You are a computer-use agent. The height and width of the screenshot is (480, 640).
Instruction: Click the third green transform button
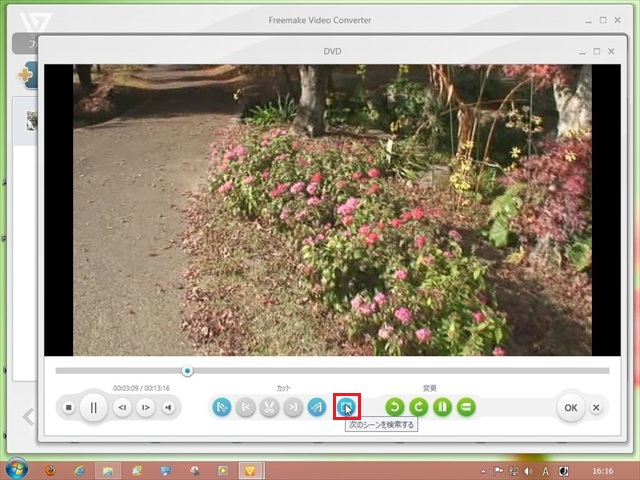click(x=442, y=407)
